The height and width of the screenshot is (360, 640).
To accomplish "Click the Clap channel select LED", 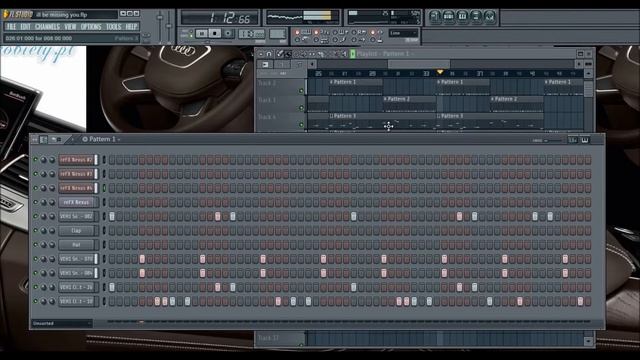I will click(x=104, y=231).
